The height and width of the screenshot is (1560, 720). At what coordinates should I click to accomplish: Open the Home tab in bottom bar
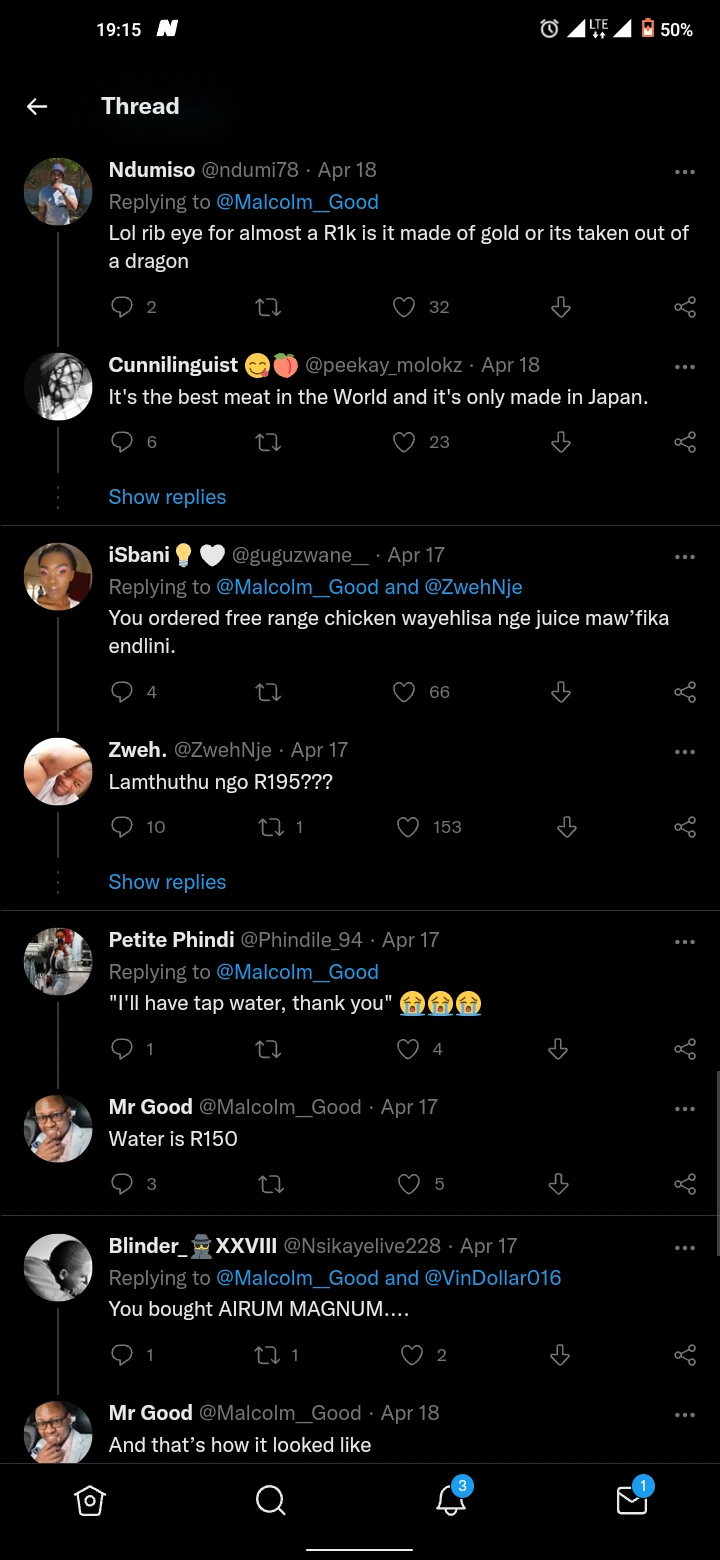pyautogui.click(x=90, y=1500)
